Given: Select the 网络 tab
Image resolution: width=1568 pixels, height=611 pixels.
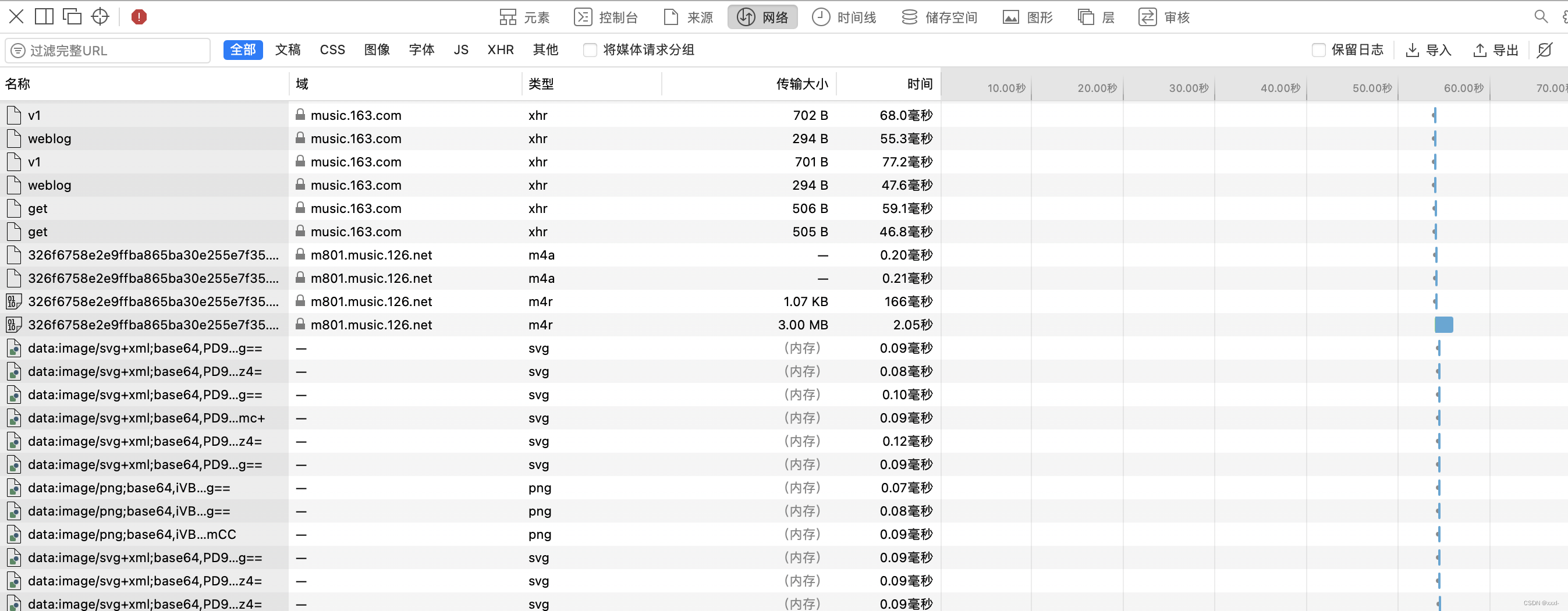Looking at the screenshot, I should click(x=762, y=17).
